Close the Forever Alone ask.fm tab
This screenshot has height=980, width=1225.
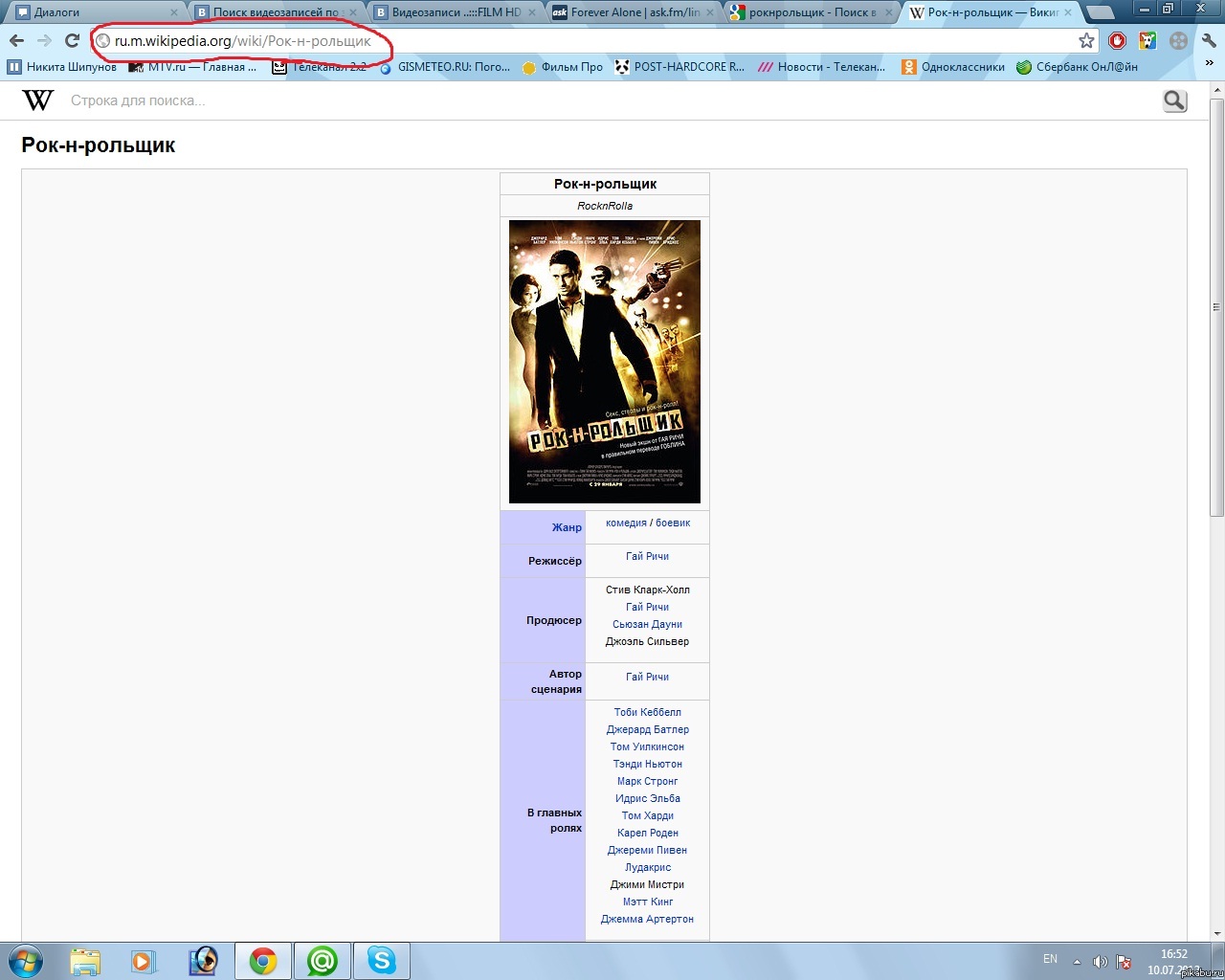point(710,12)
